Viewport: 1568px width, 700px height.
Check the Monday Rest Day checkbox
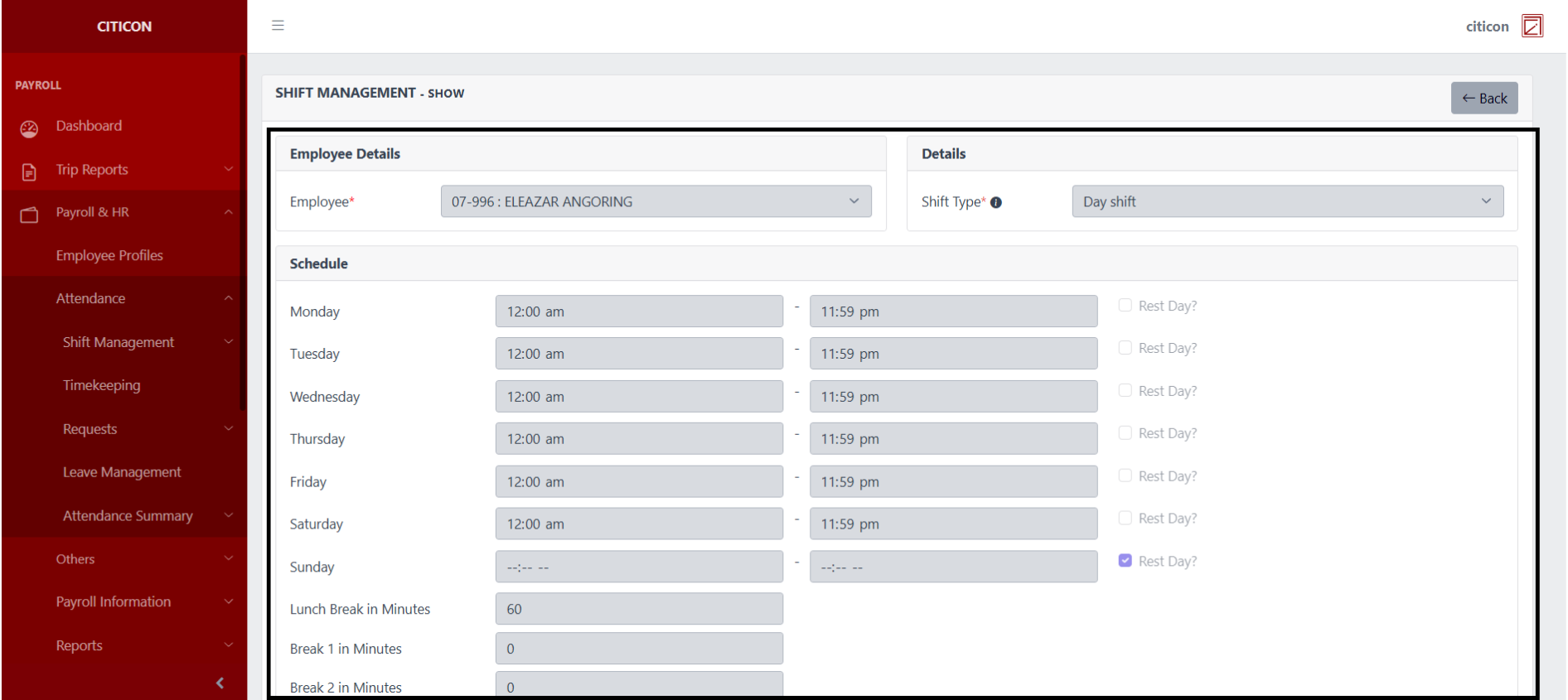(x=1125, y=306)
